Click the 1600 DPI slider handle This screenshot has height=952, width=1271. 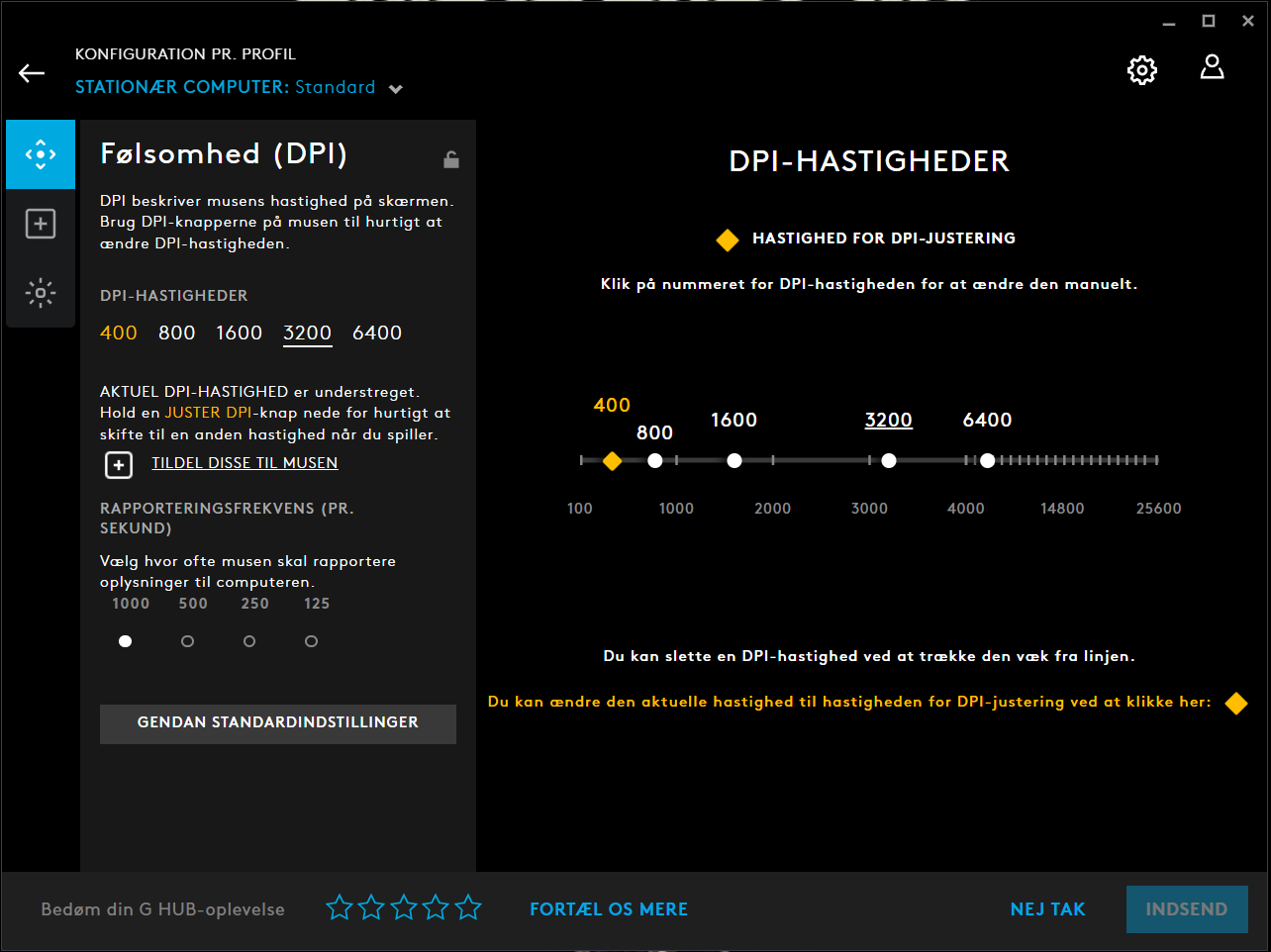(x=734, y=461)
